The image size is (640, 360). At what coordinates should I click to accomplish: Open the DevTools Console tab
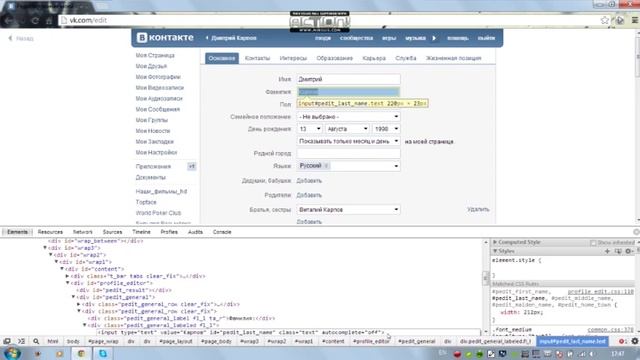(x=222, y=232)
